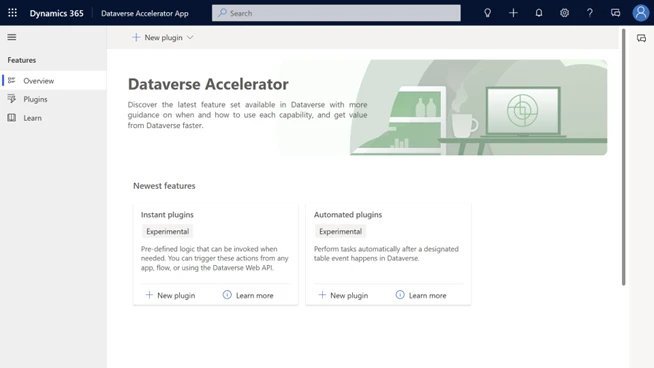Screen dimensions: 654x368
Task: Open the user account avatar
Action: (641, 13)
